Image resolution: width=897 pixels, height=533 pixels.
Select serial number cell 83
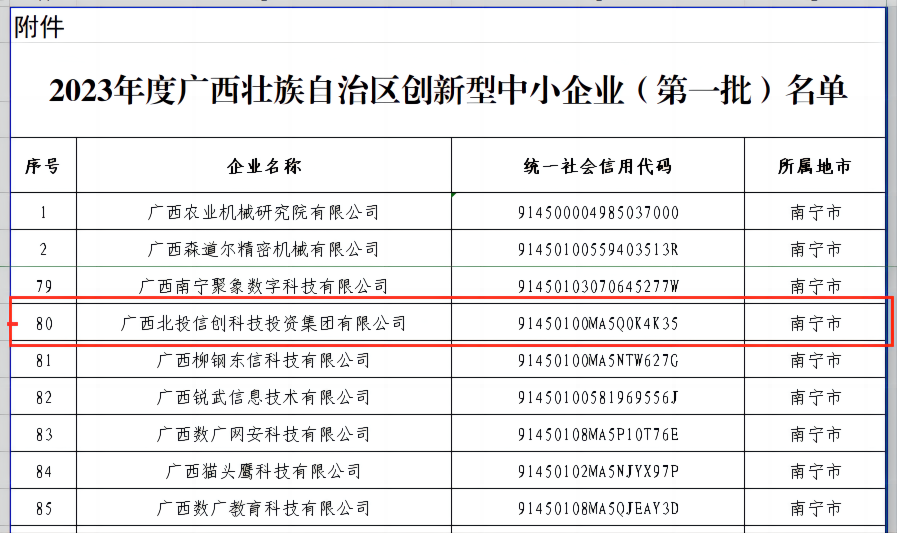[43, 434]
